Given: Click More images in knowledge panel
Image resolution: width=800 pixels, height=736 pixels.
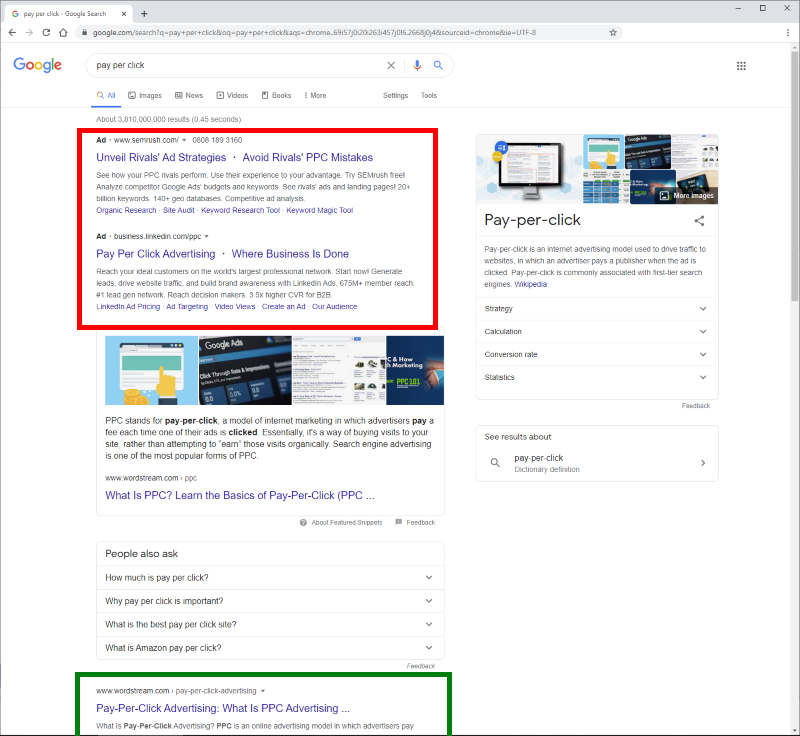Looking at the screenshot, I should pyautogui.click(x=688, y=195).
